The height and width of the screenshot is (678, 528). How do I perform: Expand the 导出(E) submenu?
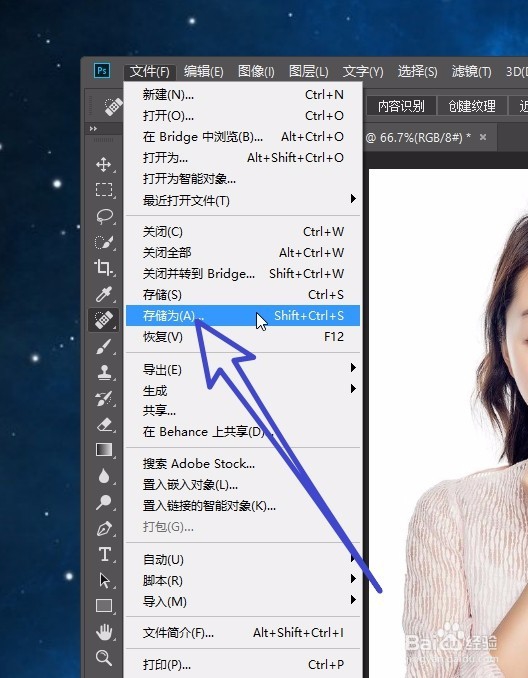[x=243, y=370]
